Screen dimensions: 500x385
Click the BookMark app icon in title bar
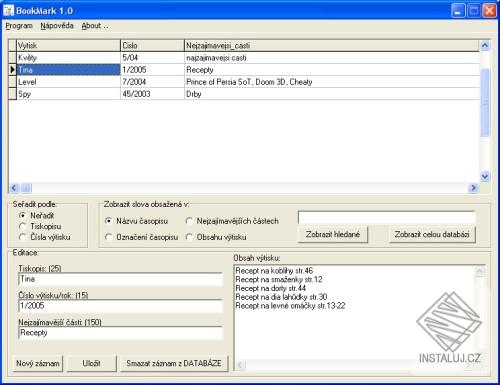8,10
